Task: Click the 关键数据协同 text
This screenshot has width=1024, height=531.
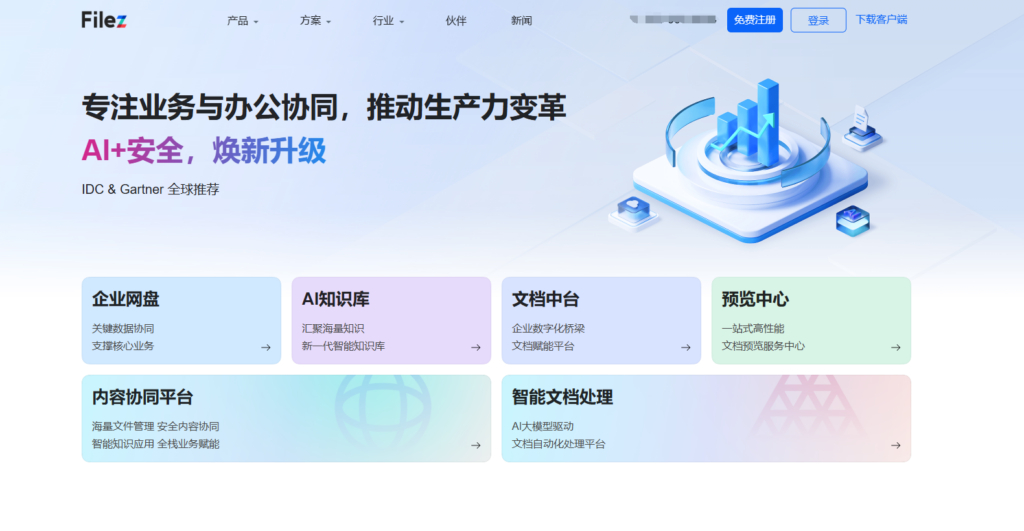Action: (x=123, y=329)
